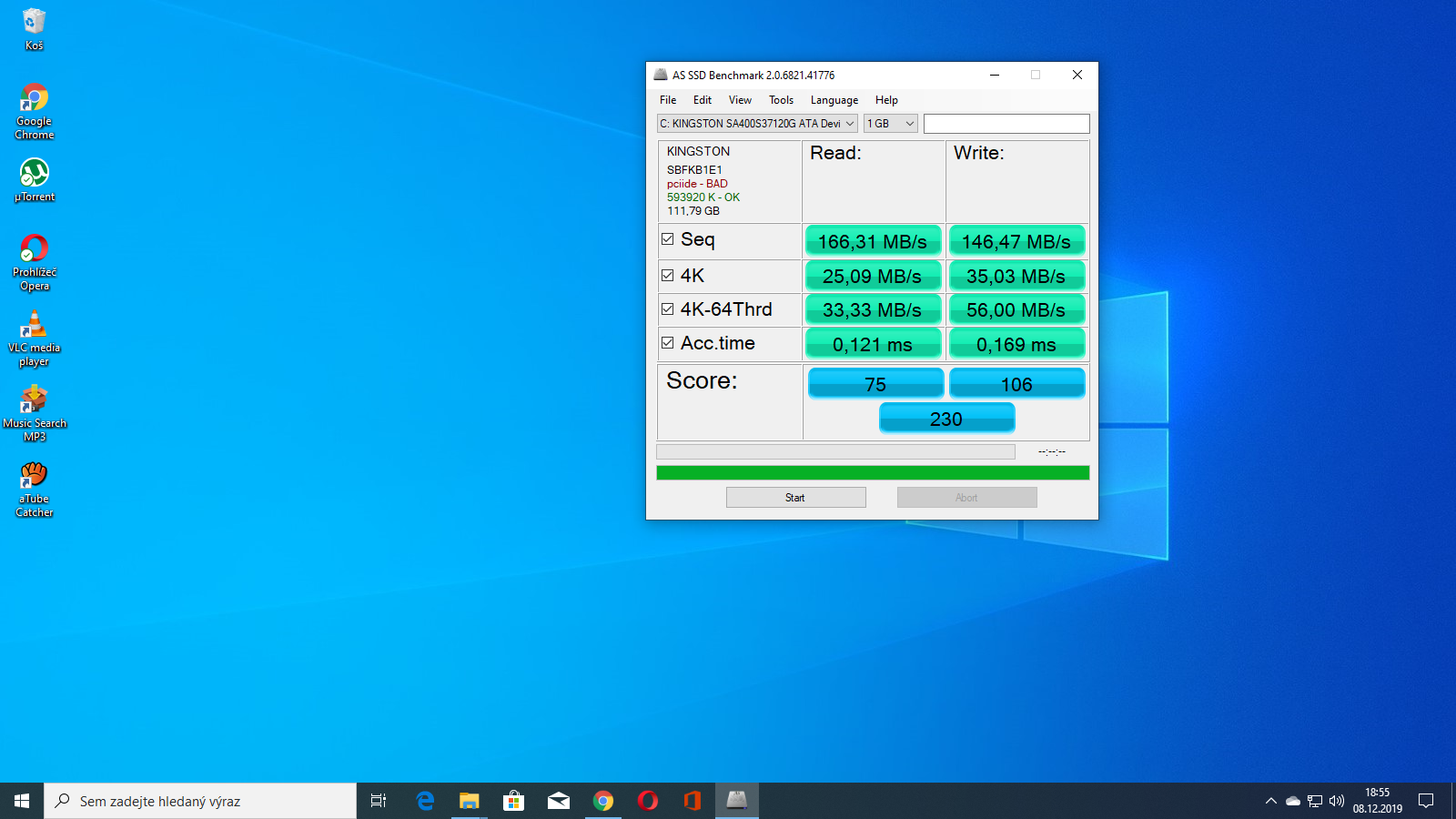Screen dimensions: 1456x819
Task: Click the total score 230 bar
Action: [x=946, y=419]
